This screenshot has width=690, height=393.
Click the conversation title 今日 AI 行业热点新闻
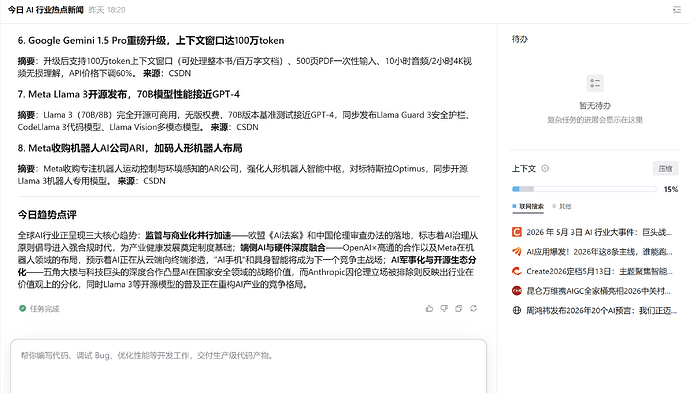coord(45,10)
